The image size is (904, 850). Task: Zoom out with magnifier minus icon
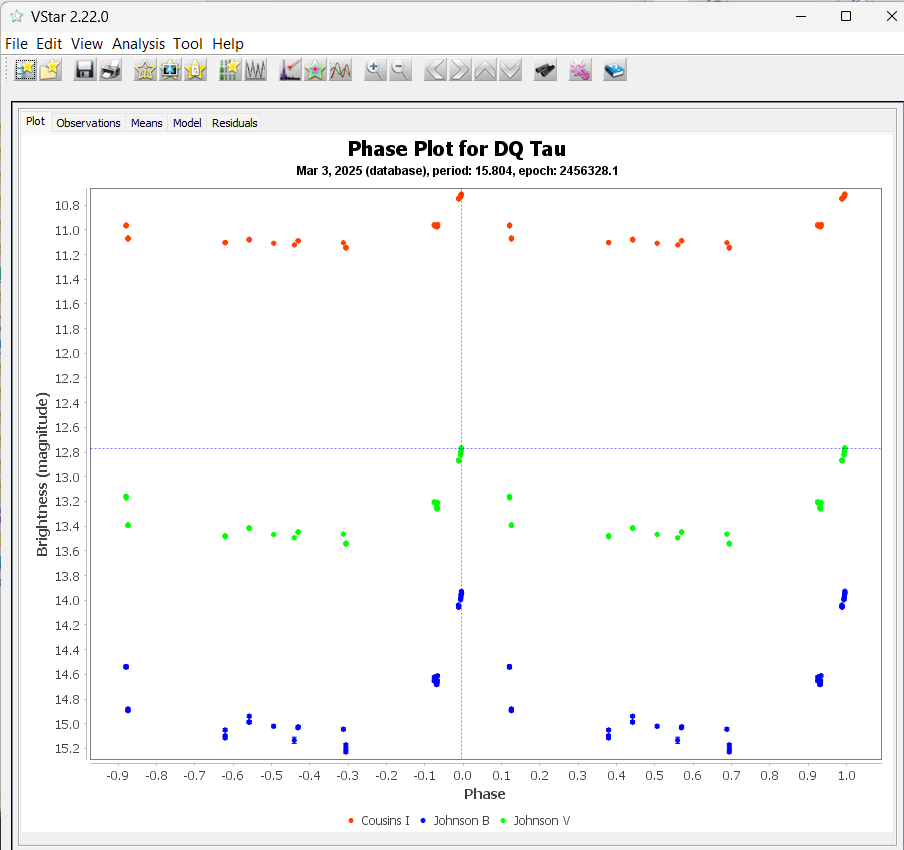400,70
